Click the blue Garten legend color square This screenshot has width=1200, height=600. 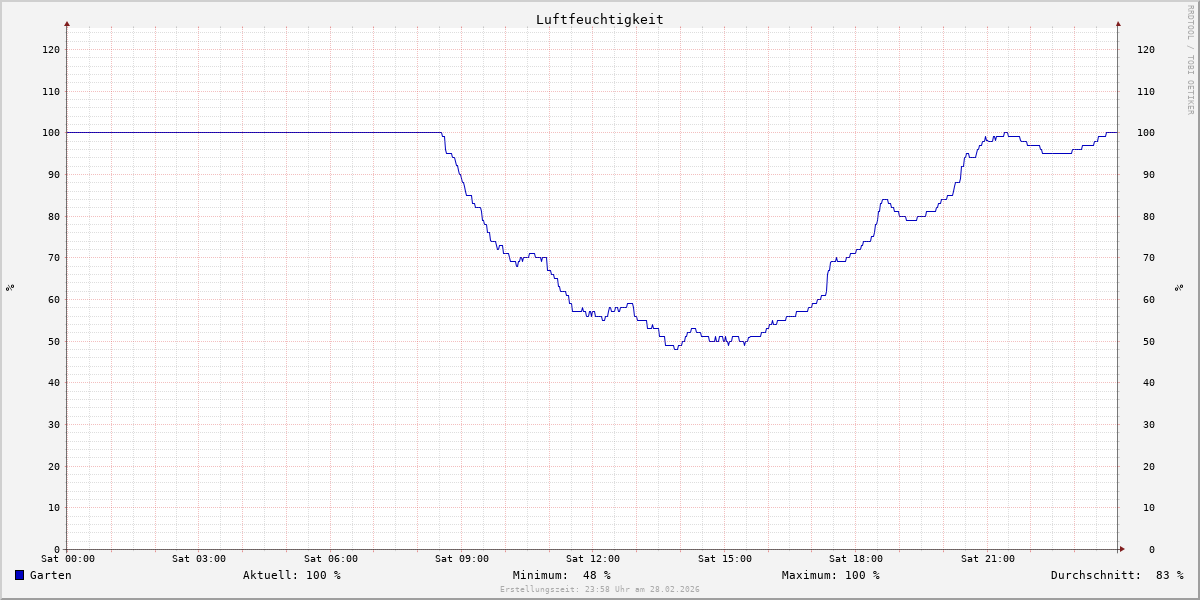click(19, 575)
